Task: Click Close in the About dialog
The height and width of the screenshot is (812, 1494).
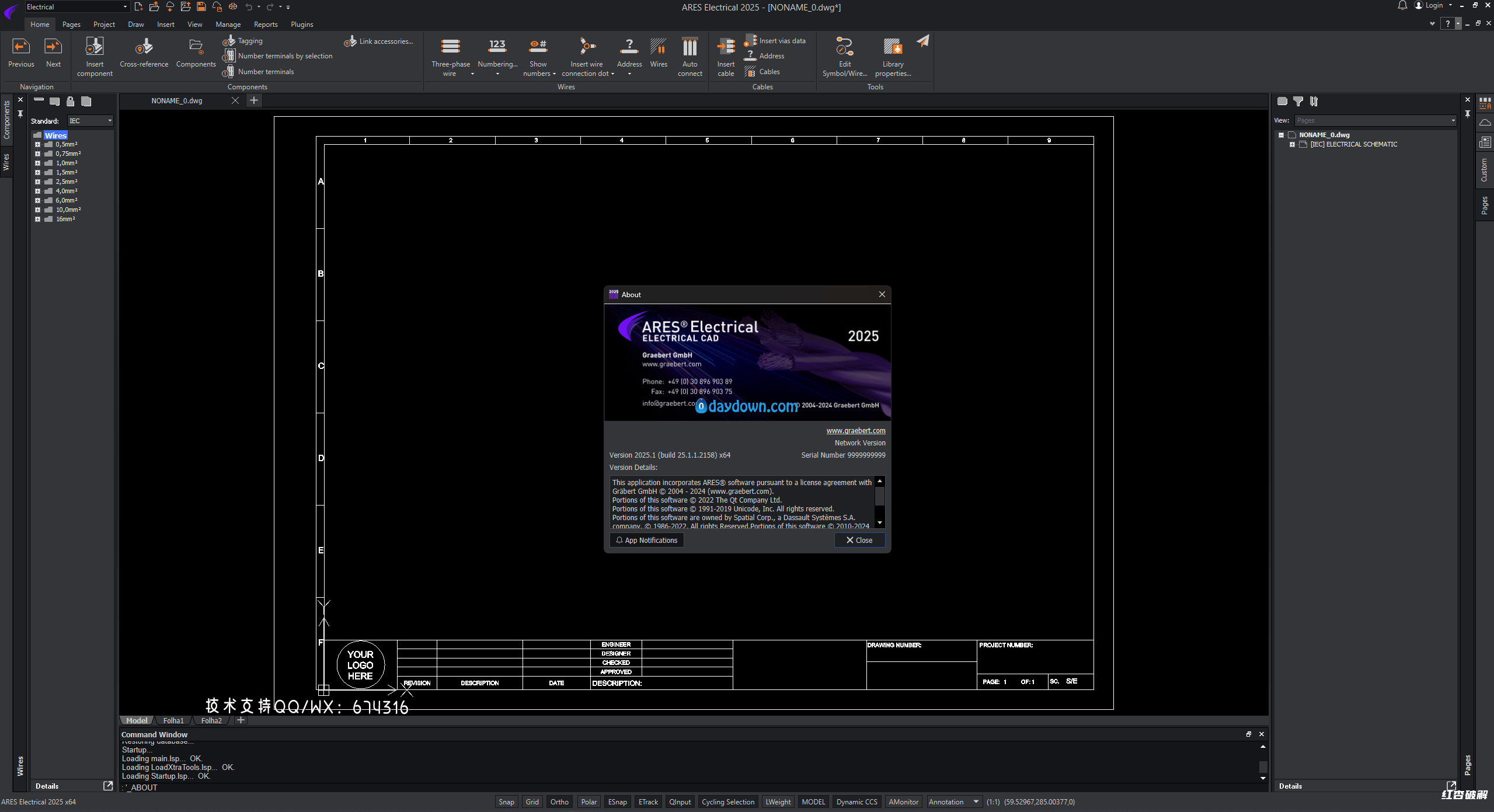Action: click(859, 540)
